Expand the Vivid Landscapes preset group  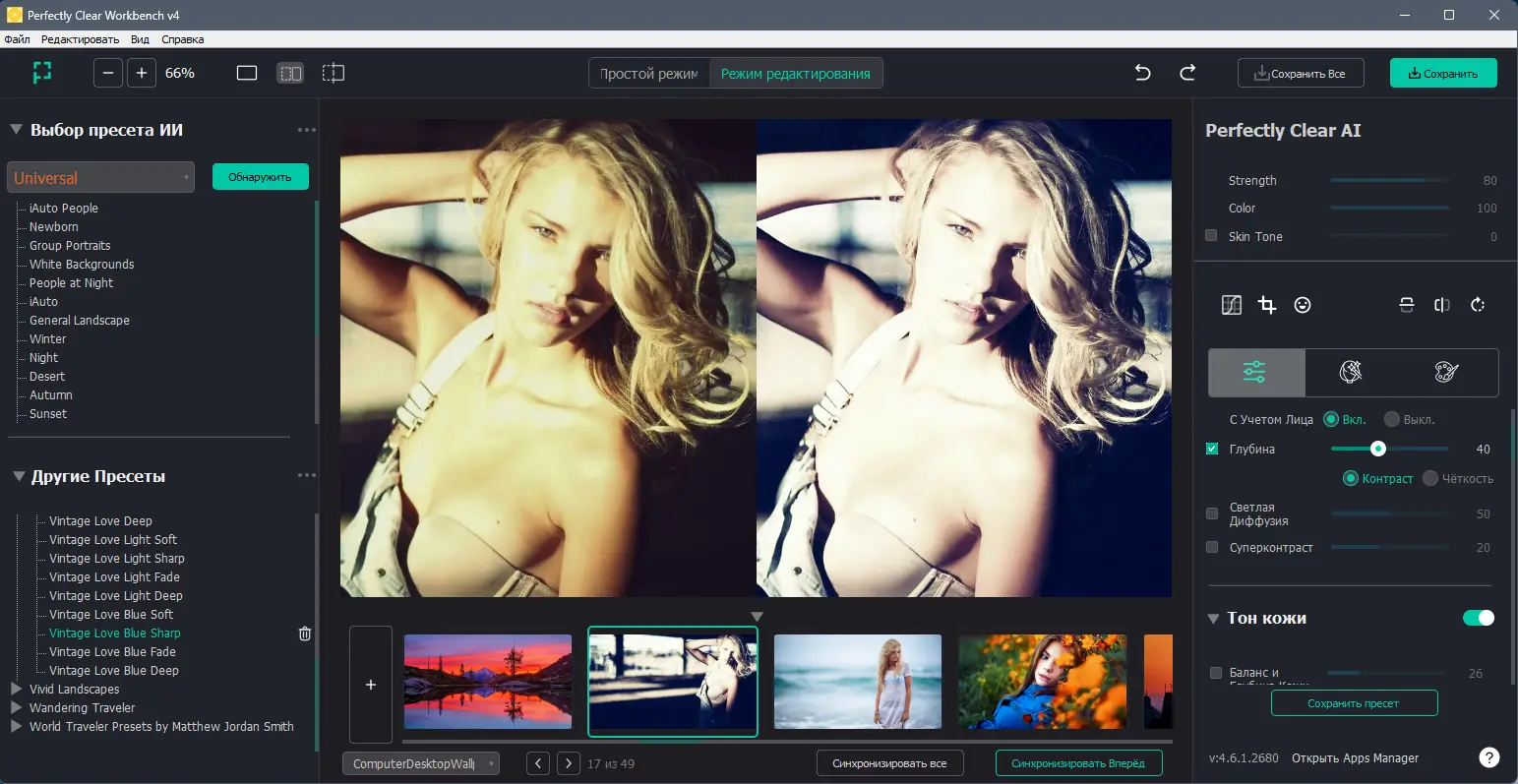pyautogui.click(x=16, y=689)
